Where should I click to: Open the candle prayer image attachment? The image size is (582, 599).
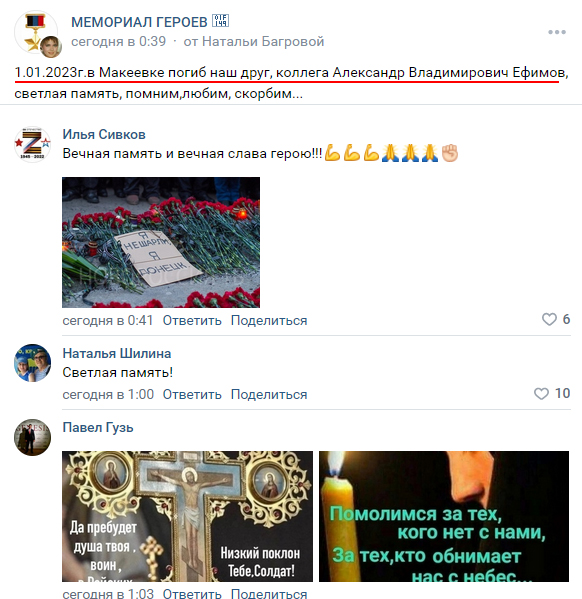pyautogui.click(x=444, y=516)
